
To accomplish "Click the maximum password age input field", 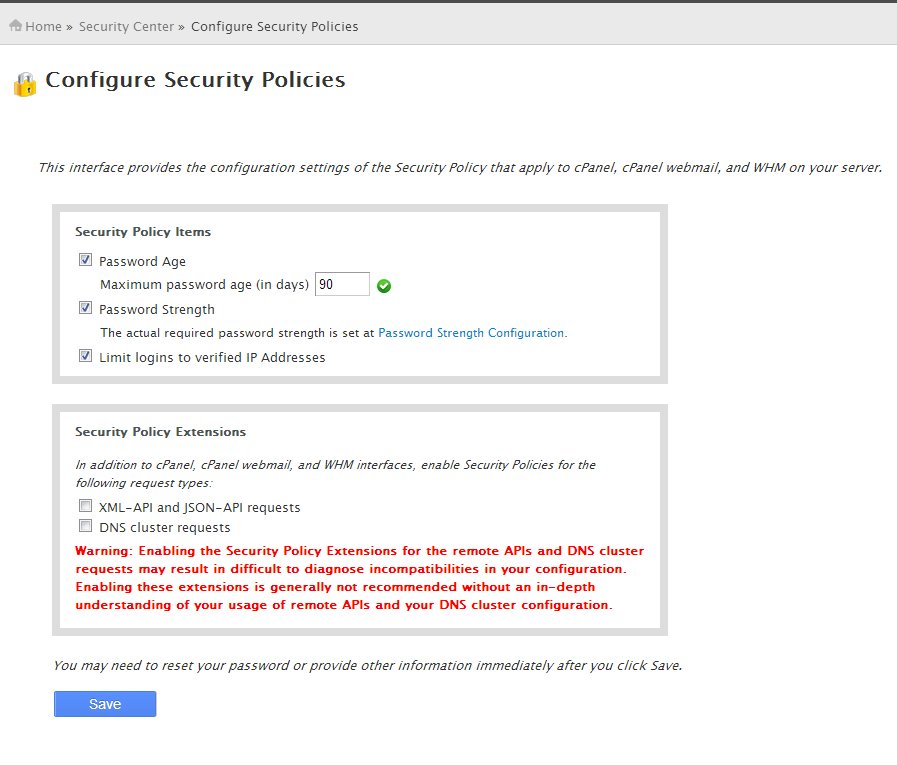I will [x=342, y=284].
